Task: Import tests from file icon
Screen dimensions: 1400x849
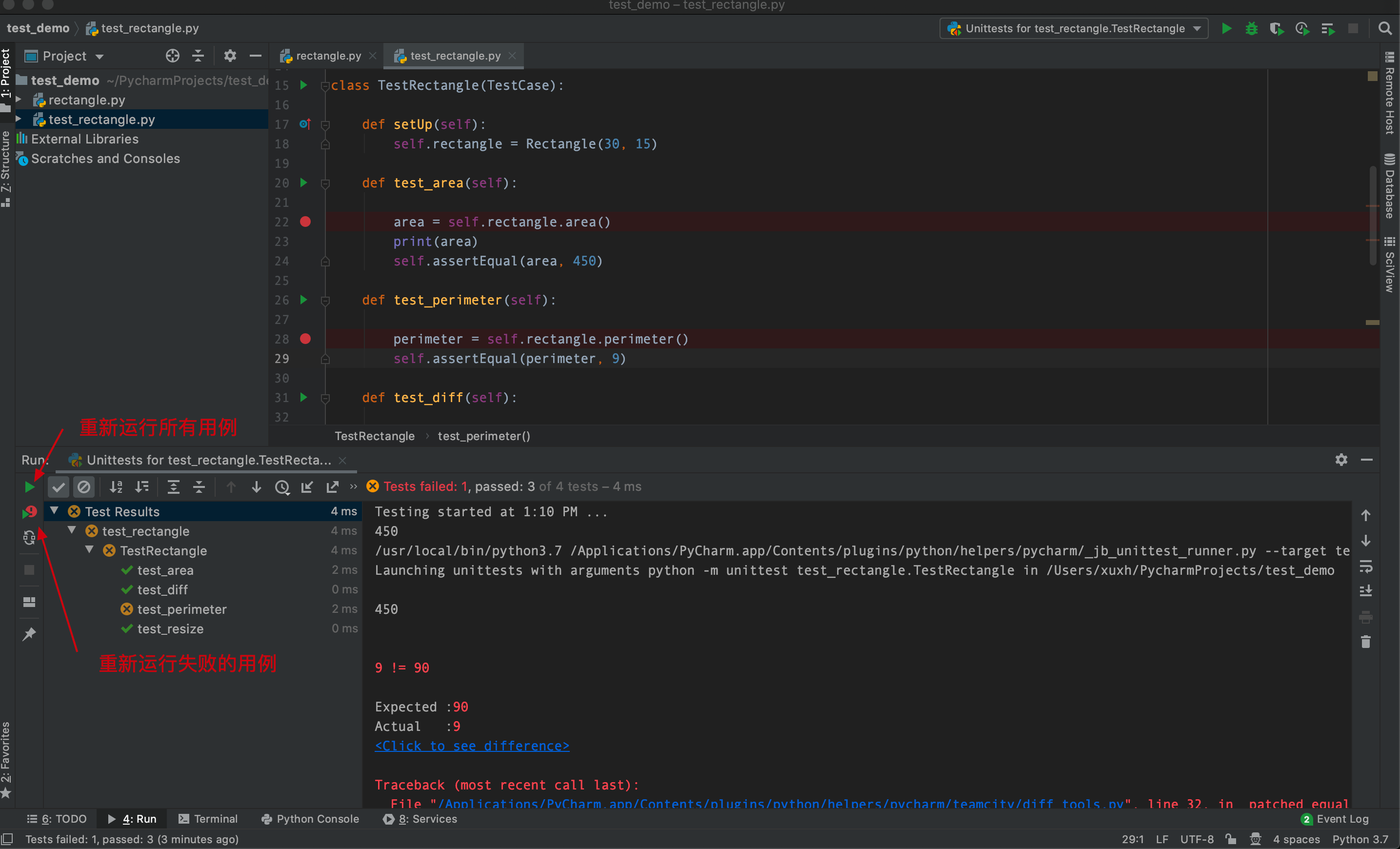Action: pyautogui.click(x=307, y=487)
